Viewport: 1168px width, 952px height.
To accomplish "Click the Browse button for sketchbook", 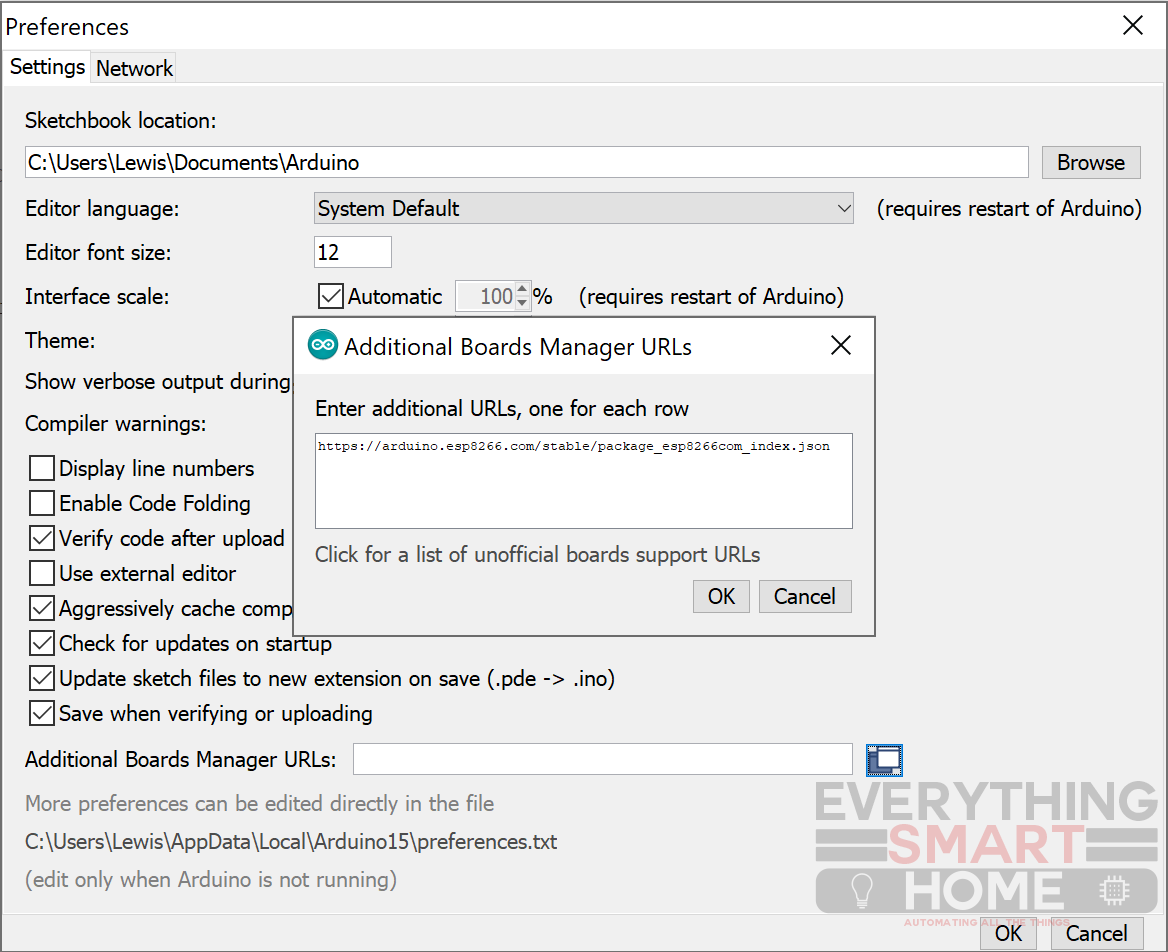I will (x=1091, y=162).
